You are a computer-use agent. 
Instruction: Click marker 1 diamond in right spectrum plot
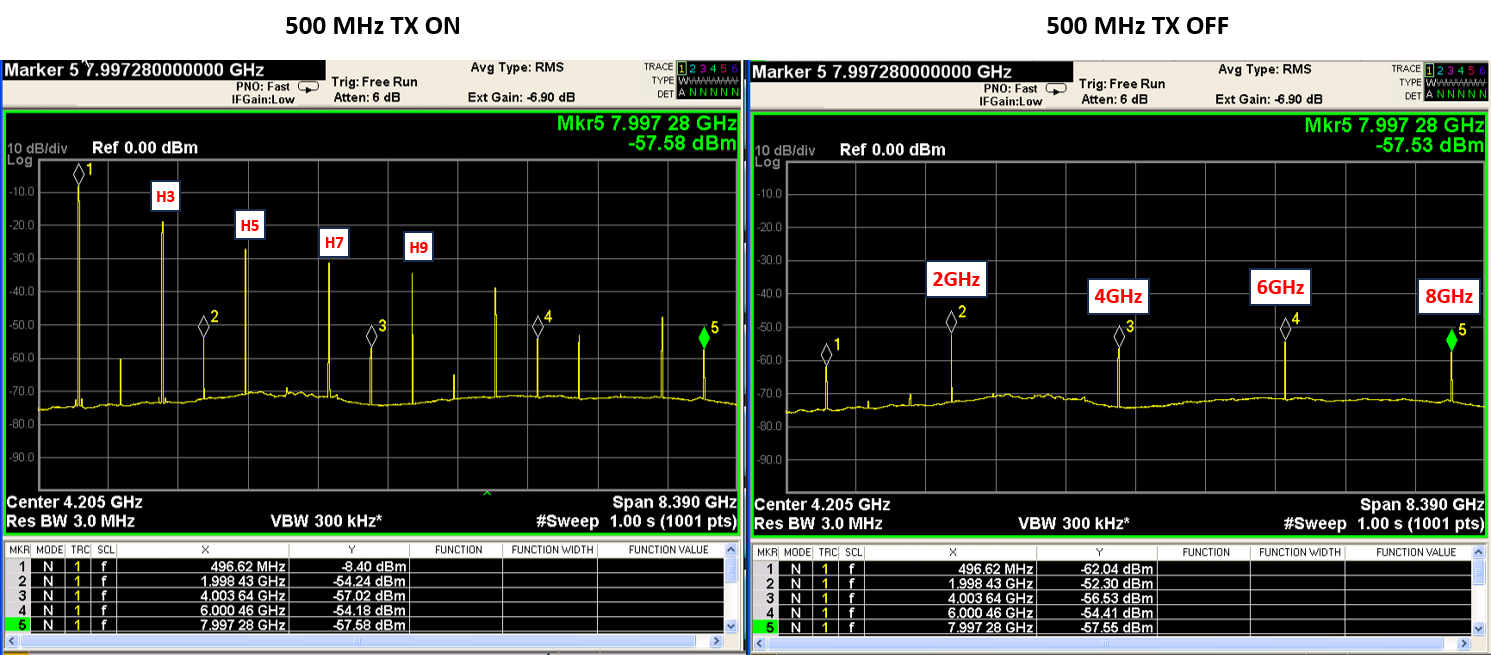[x=827, y=354]
